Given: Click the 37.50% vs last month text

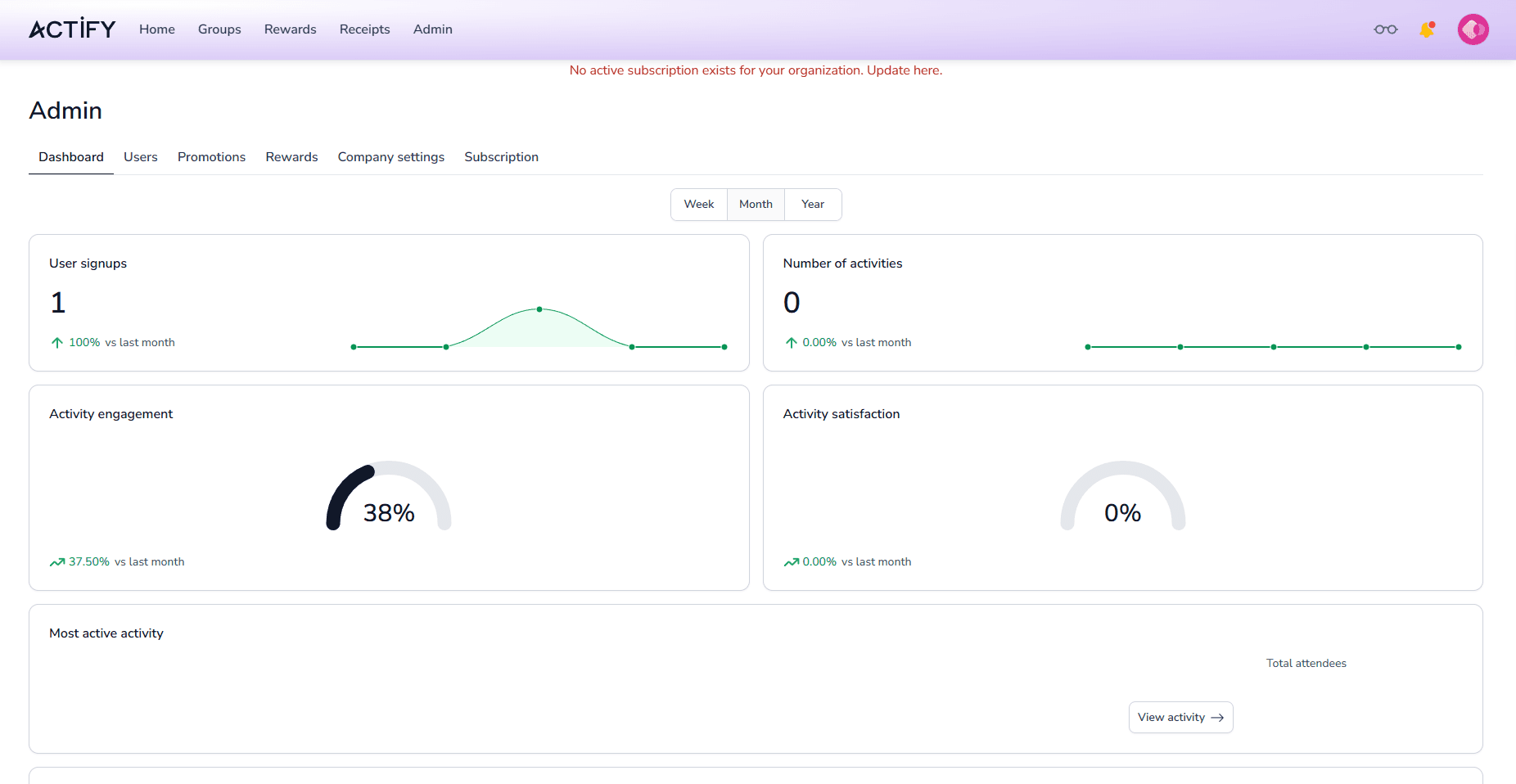Looking at the screenshot, I should pos(127,562).
